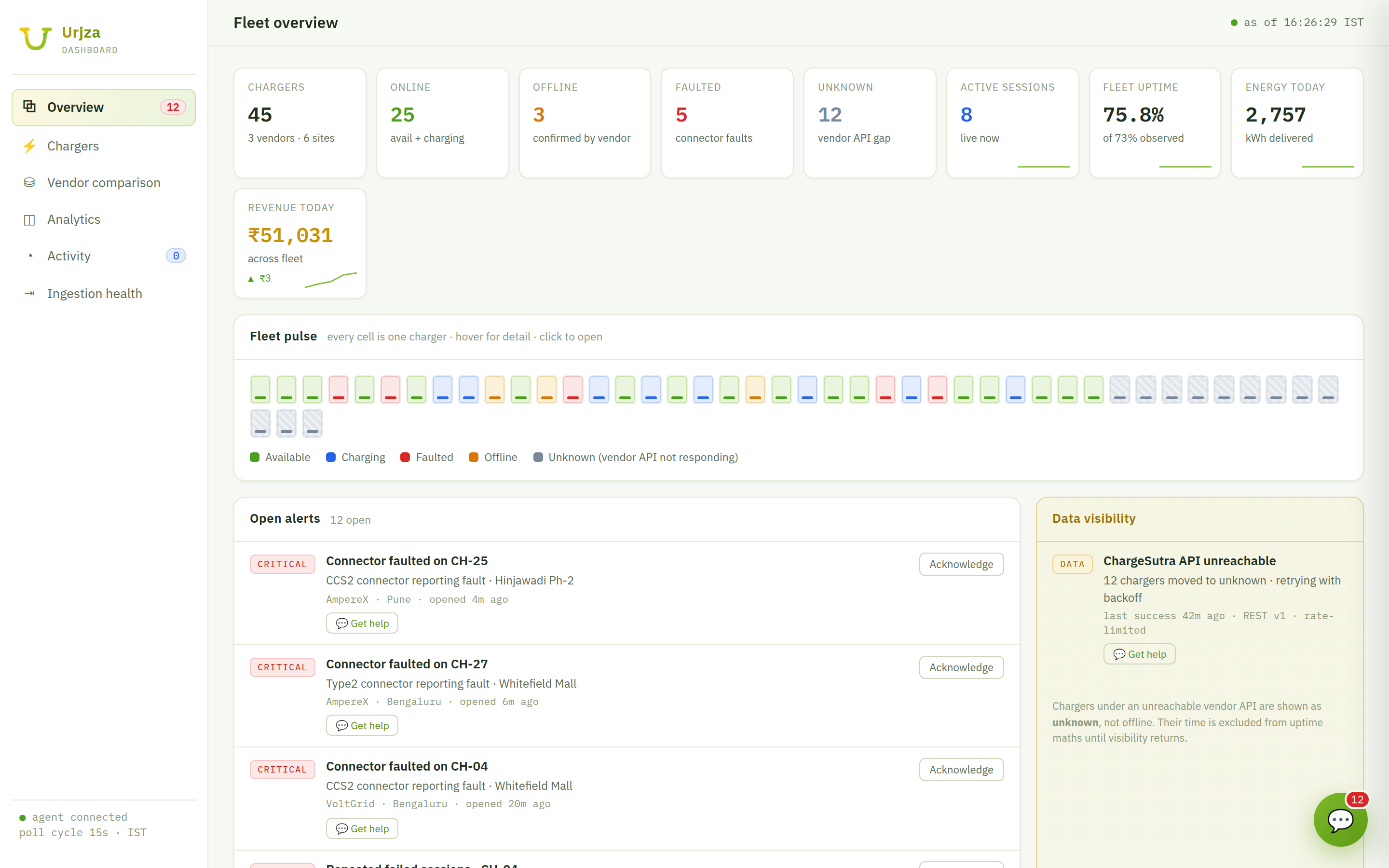Click the Urjza logo icon

36,39
